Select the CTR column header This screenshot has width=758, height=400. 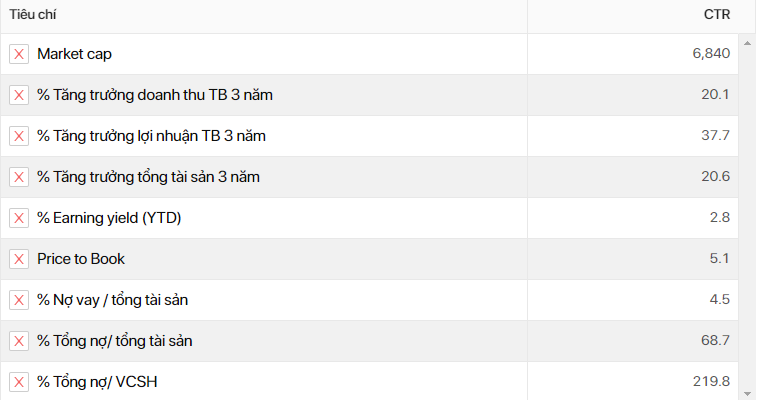coord(717,15)
